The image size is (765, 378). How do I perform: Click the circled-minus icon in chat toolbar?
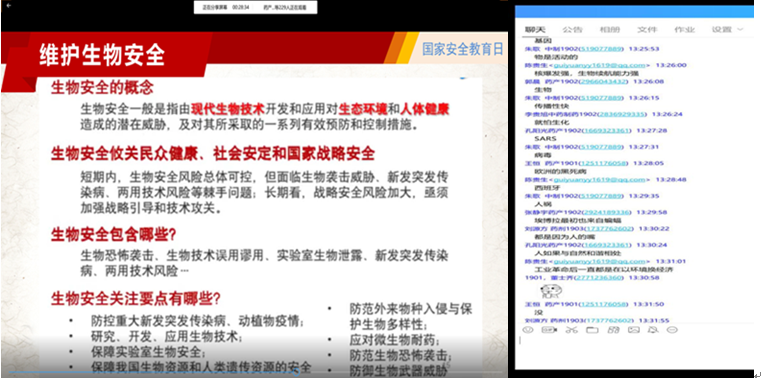click(672, 330)
